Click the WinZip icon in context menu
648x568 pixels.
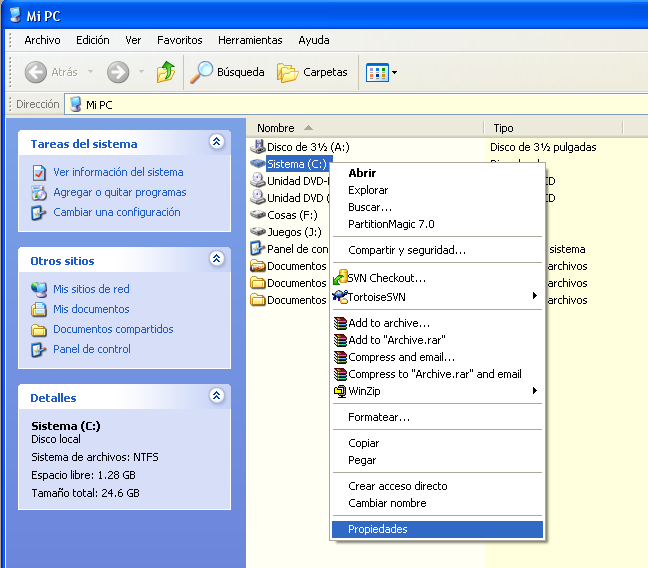340,391
